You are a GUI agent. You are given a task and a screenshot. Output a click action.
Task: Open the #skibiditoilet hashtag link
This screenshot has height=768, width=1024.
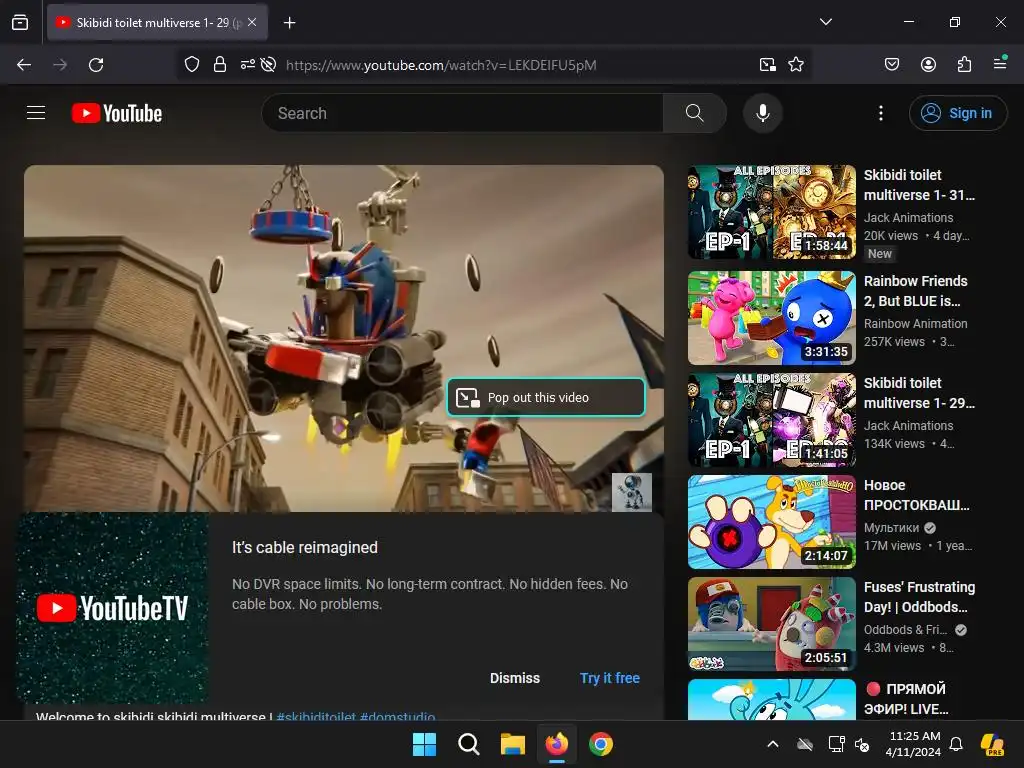[316, 716]
